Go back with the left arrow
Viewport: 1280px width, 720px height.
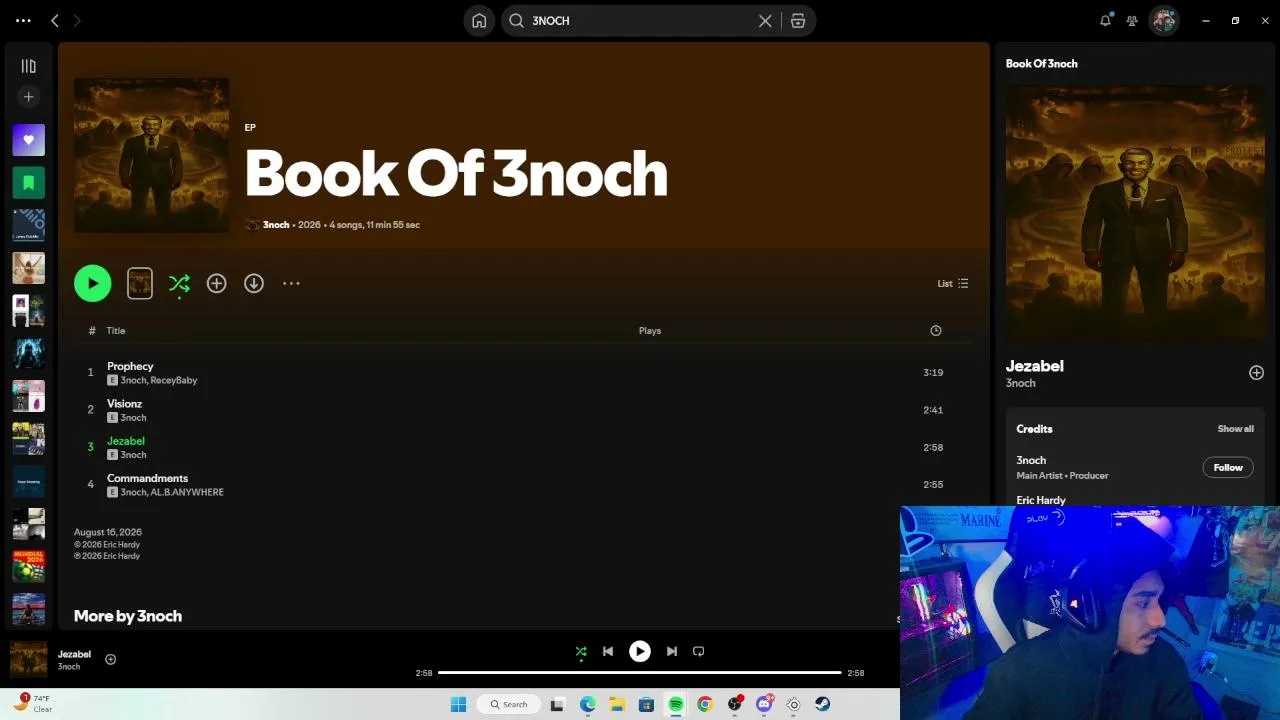(x=55, y=20)
